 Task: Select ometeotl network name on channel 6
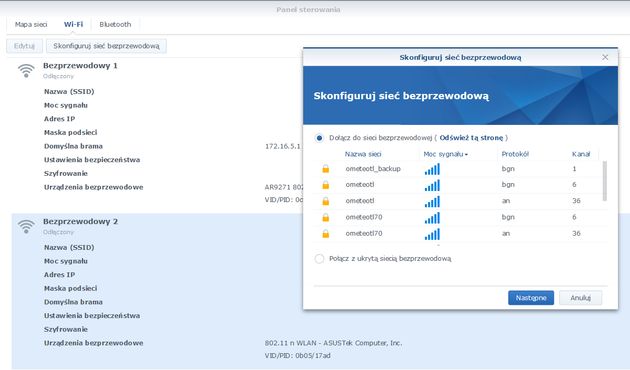click(360, 185)
